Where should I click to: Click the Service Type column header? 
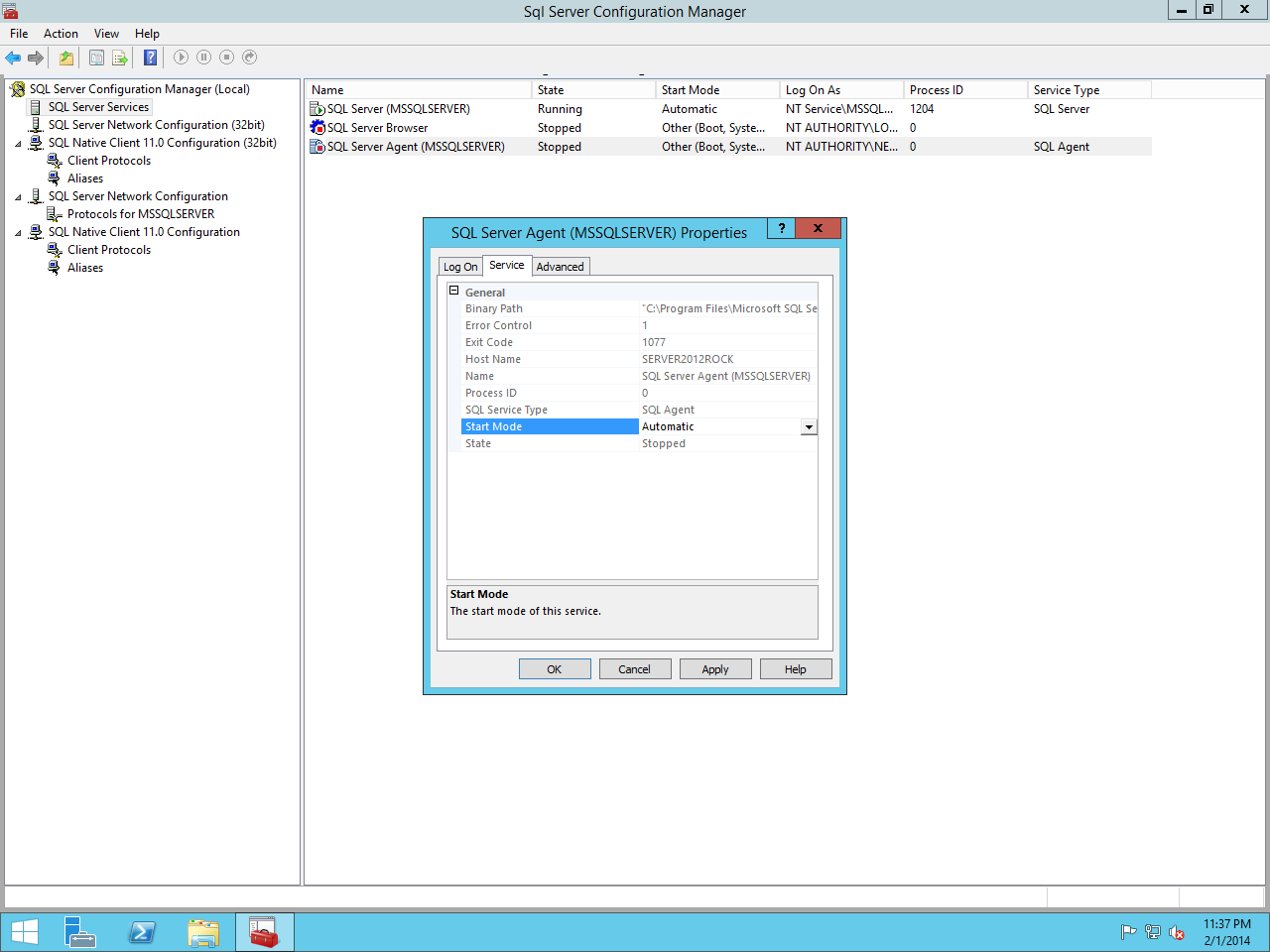[x=1090, y=89]
